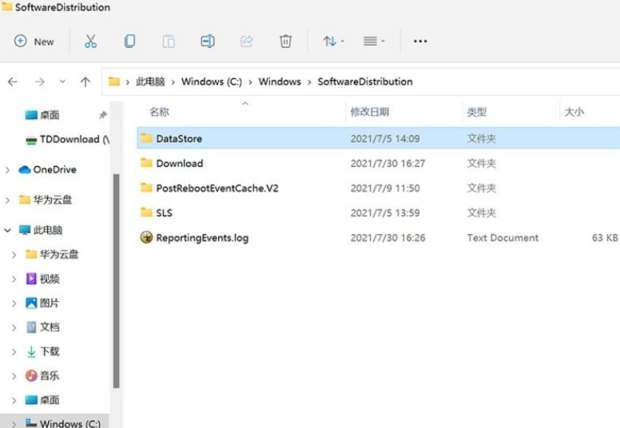Screen dimensions: 620x428
Task: Select Windows (C:) in the breadcrumb
Action: click(x=212, y=81)
